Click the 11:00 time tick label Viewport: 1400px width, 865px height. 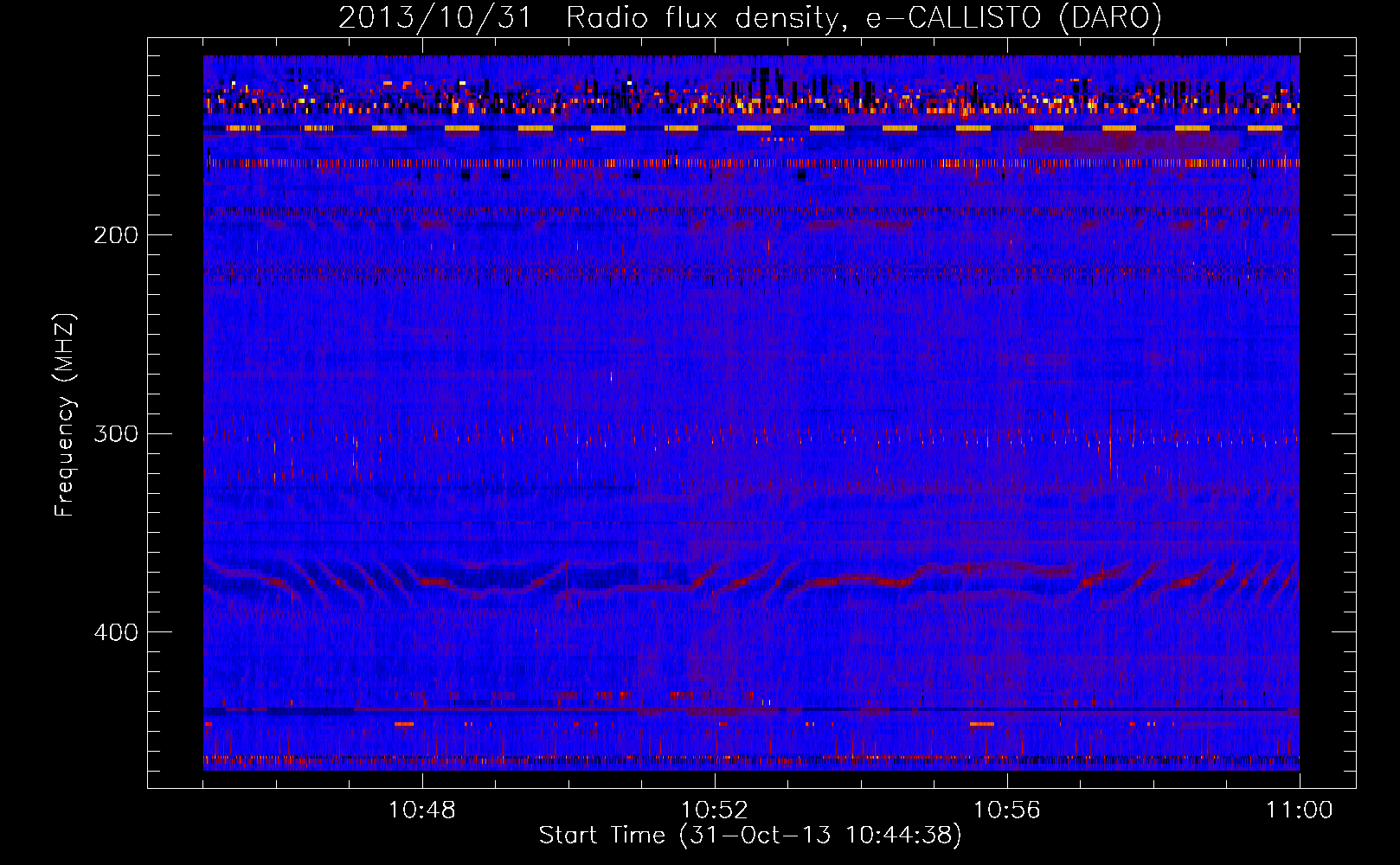click(x=1300, y=811)
